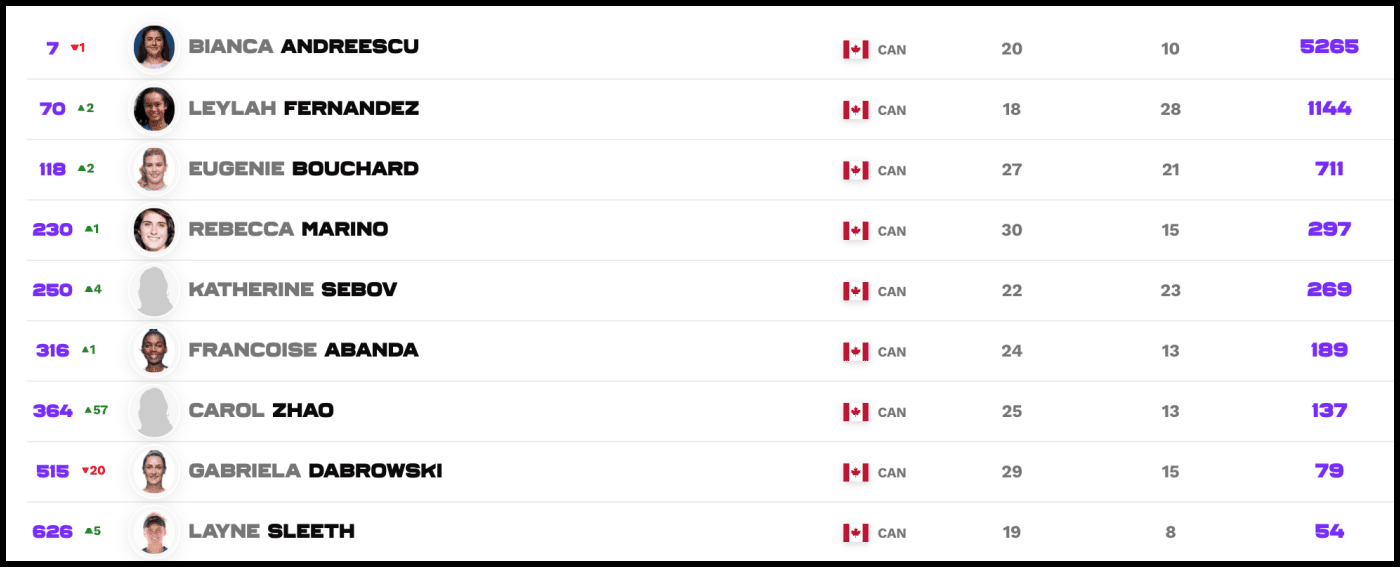Click Carol Zhao's name link
The image size is (1400, 567).
pyautogui.click(x=261, y=410)
